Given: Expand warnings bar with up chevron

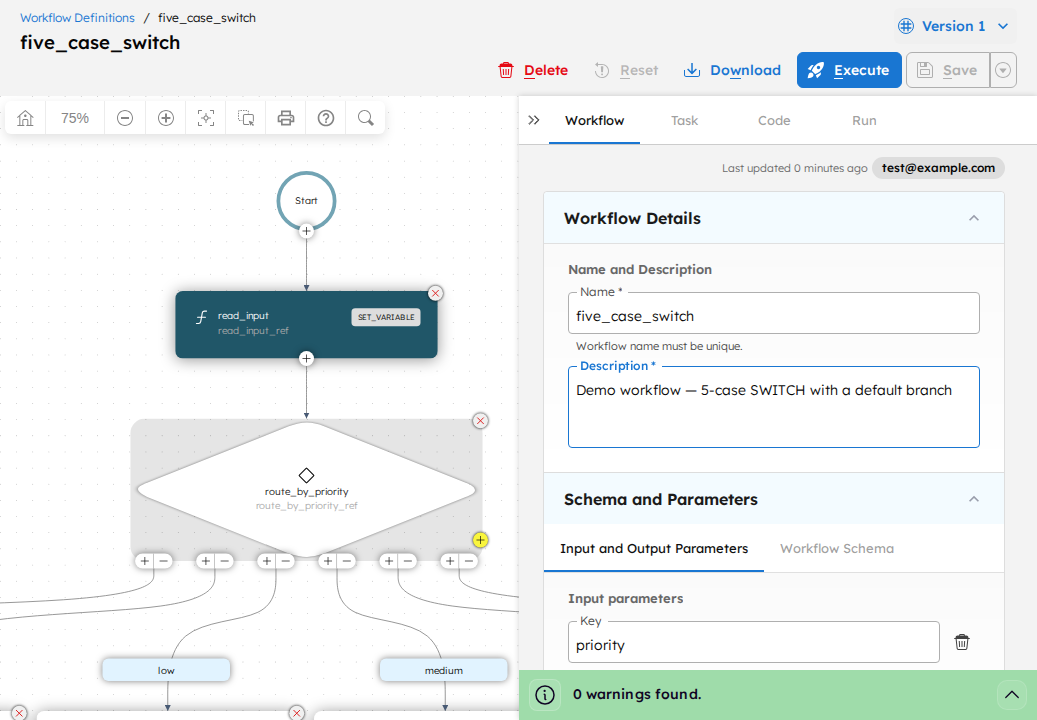Looking at the screenshot, I should (x=1011, y=694).
